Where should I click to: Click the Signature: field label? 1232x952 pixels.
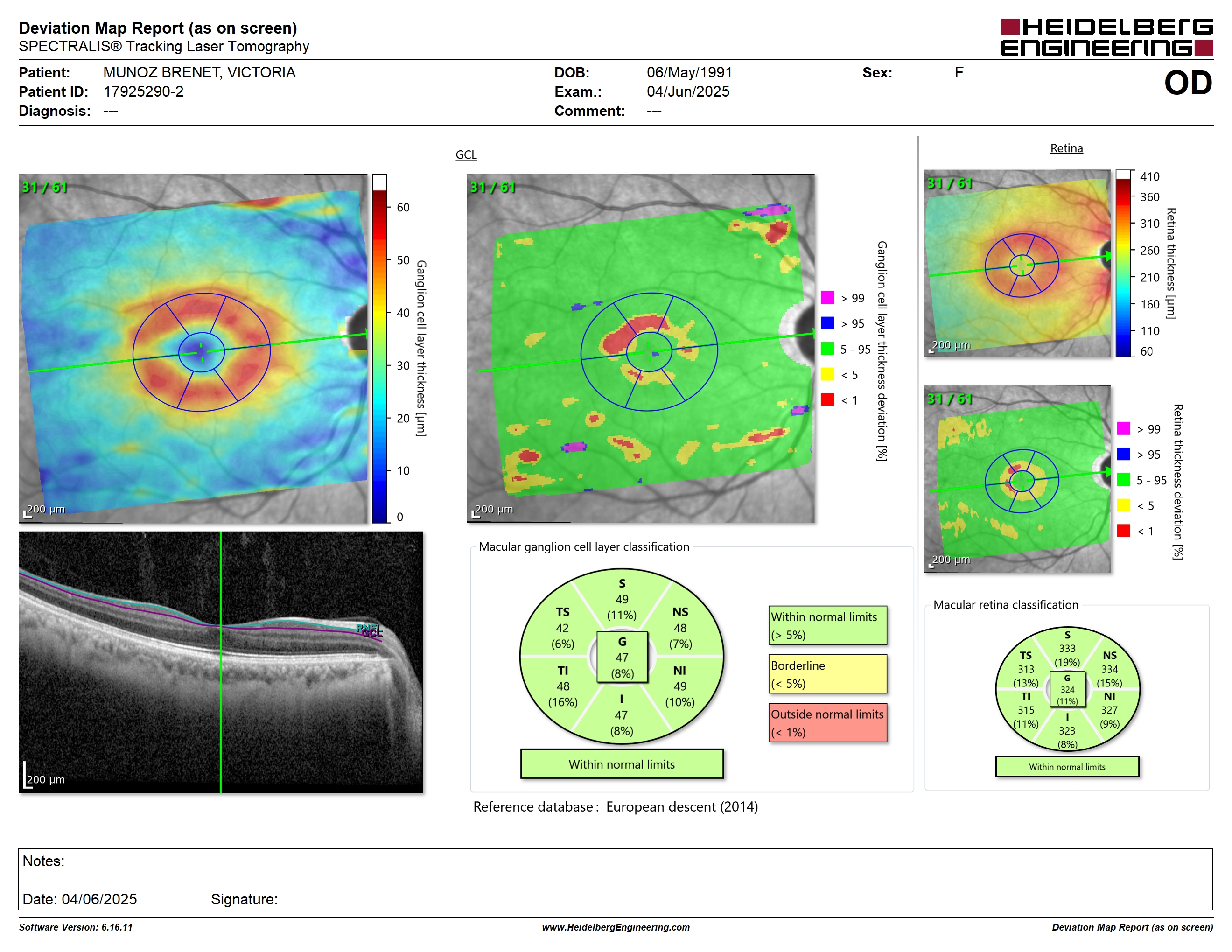(244, 900)
